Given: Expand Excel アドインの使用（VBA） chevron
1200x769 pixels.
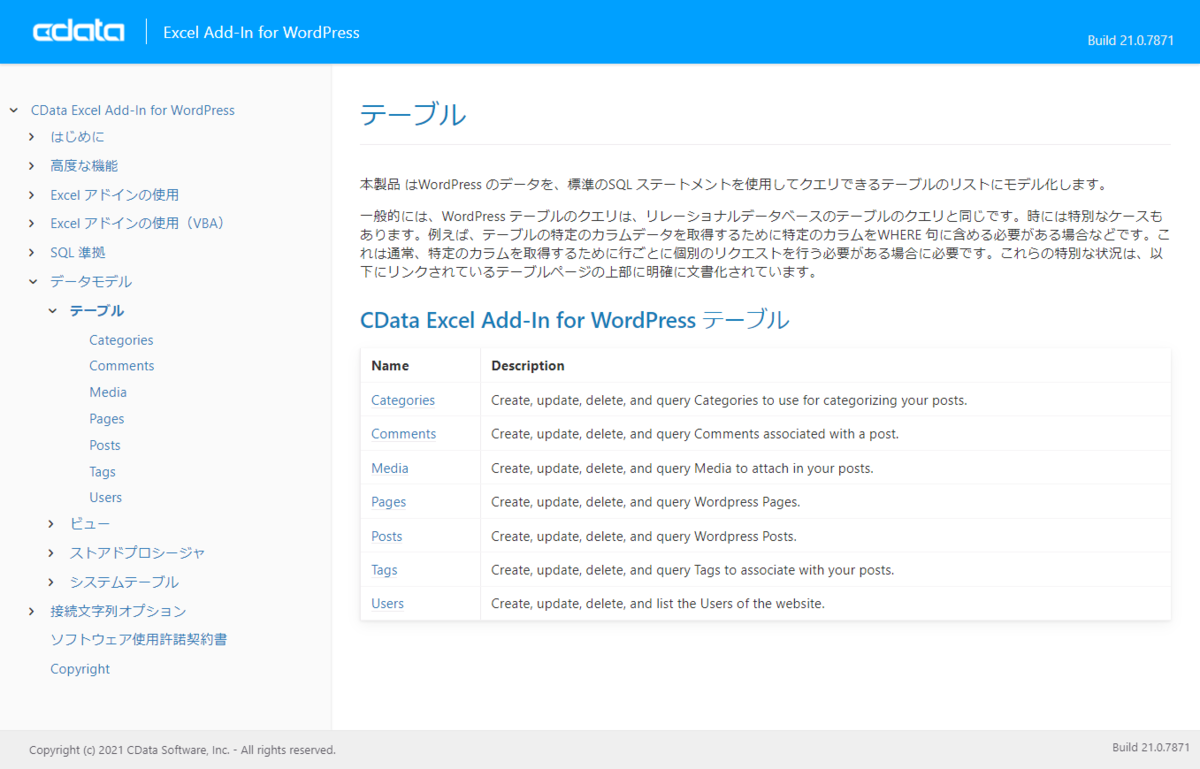Looking at the screenshot, I should click(x=32, y=224).
